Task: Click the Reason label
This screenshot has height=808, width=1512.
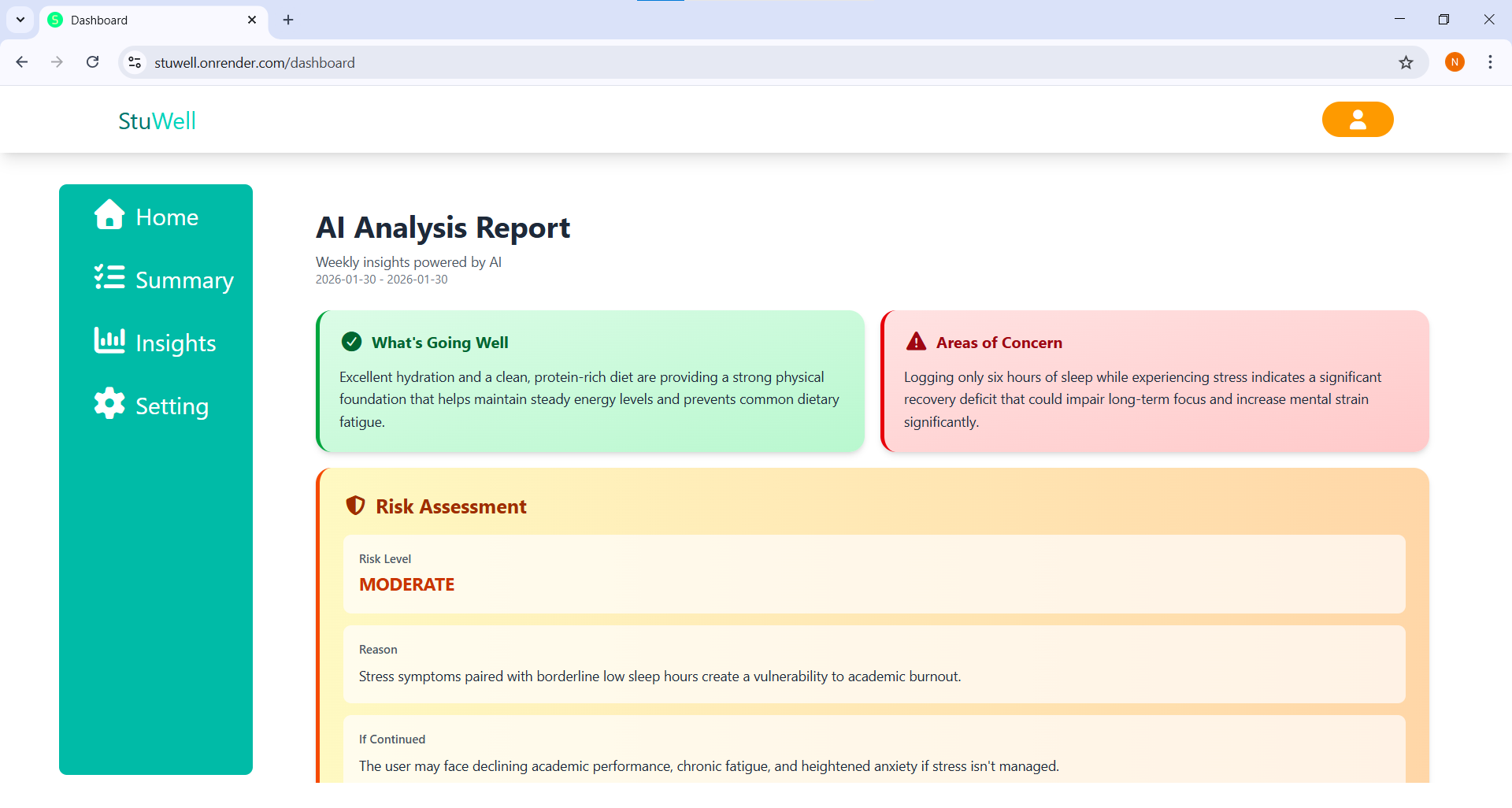Action: 378,650
